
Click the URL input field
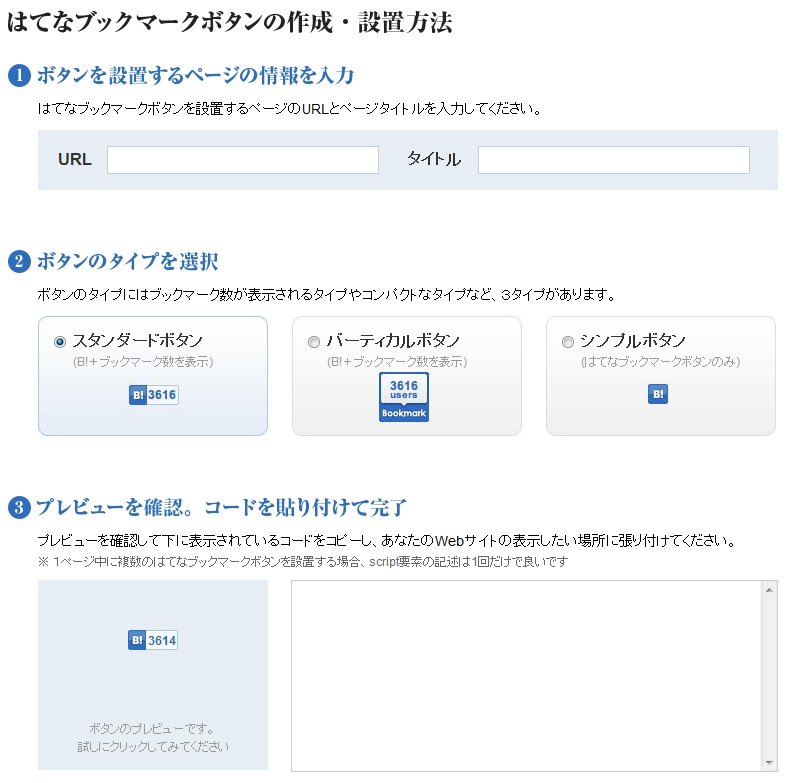click(x=242, y=160)
